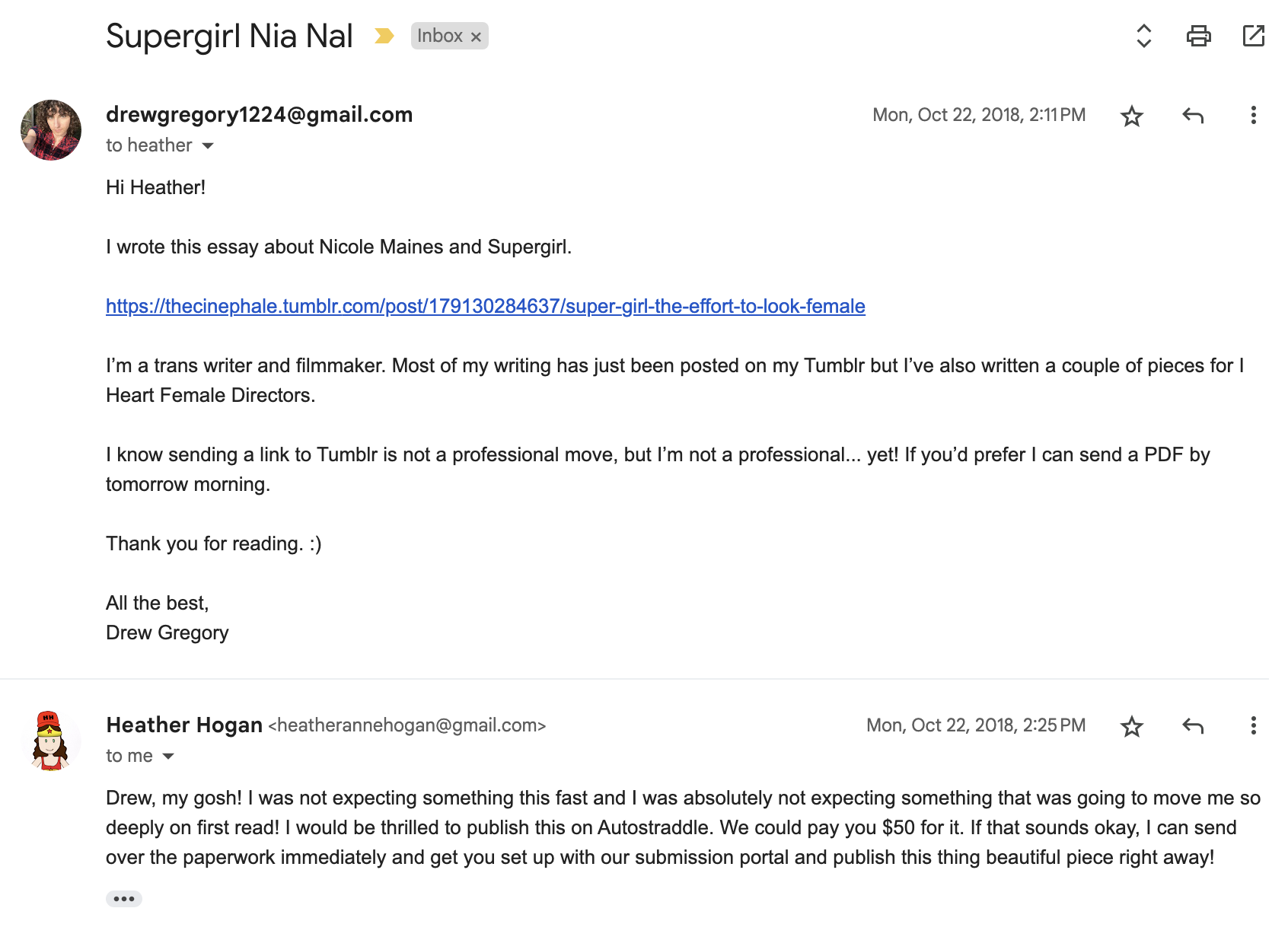Image resolution: width=1288 pixels, height=940 pixels.
Task: Open more options for Heather Hogan's message
Action: [1253, 725]
